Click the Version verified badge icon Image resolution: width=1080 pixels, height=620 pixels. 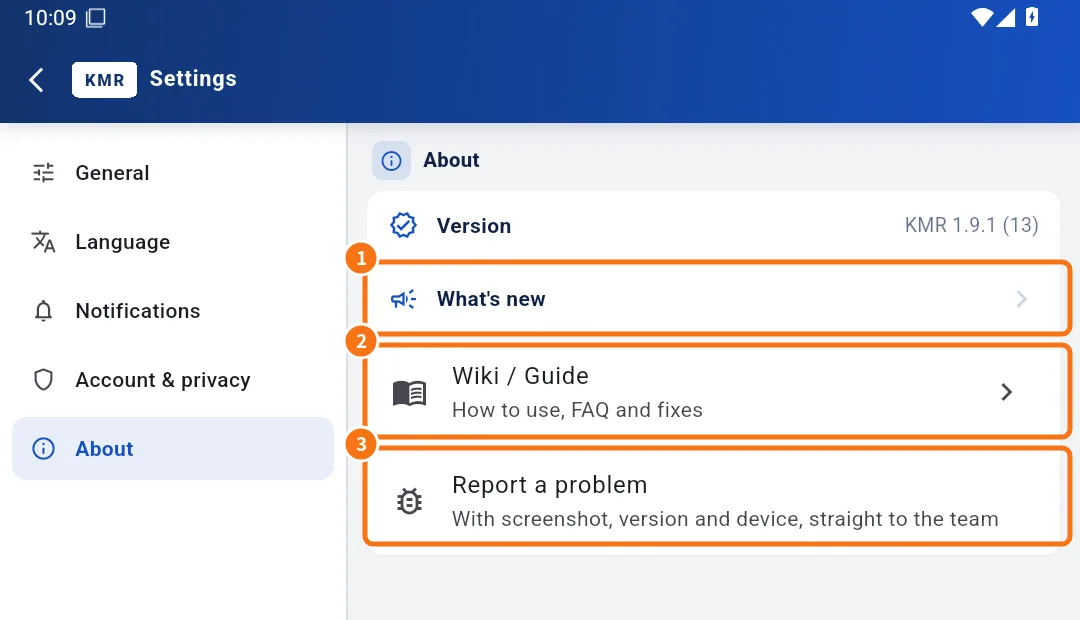click(404, 225)
